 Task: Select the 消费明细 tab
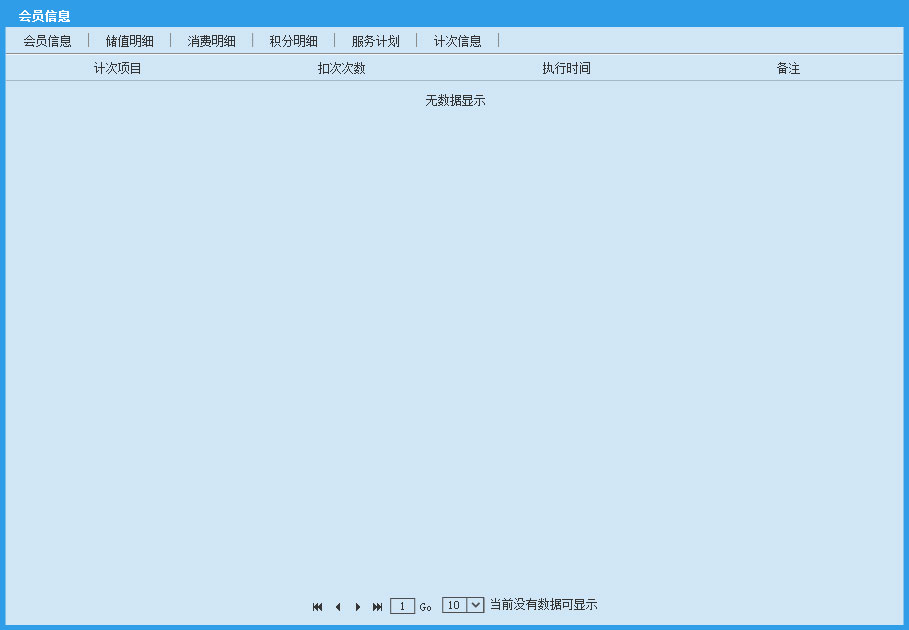point(212,41)
